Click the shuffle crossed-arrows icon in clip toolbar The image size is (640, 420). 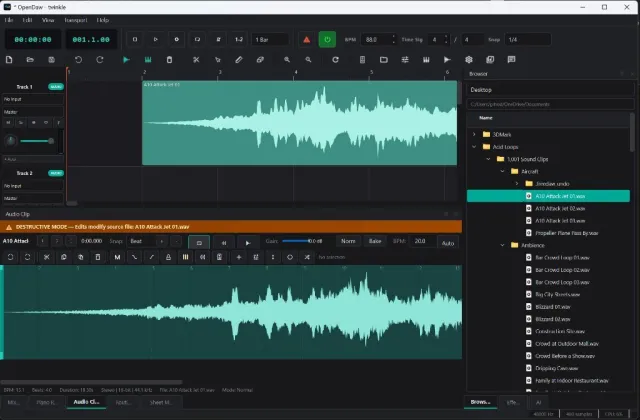[307, 257]
